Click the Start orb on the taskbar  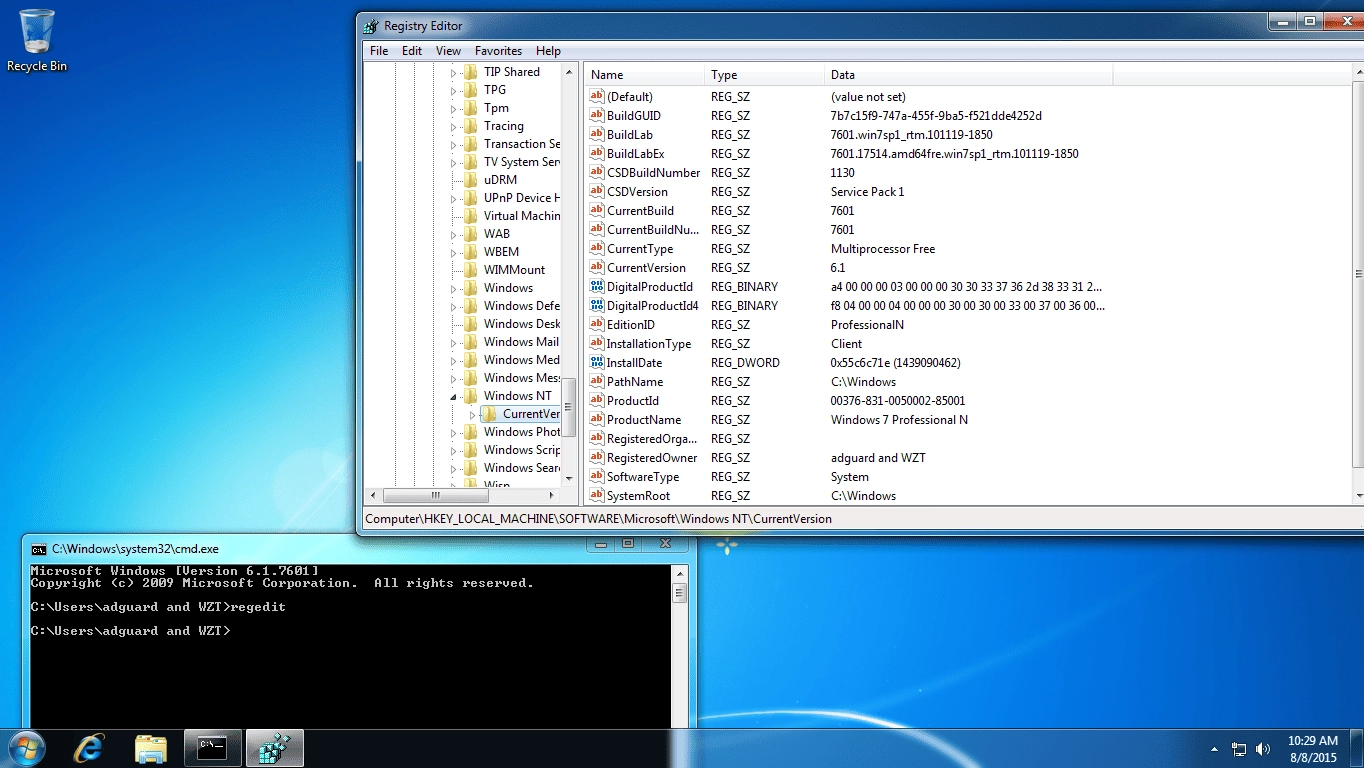27,748
